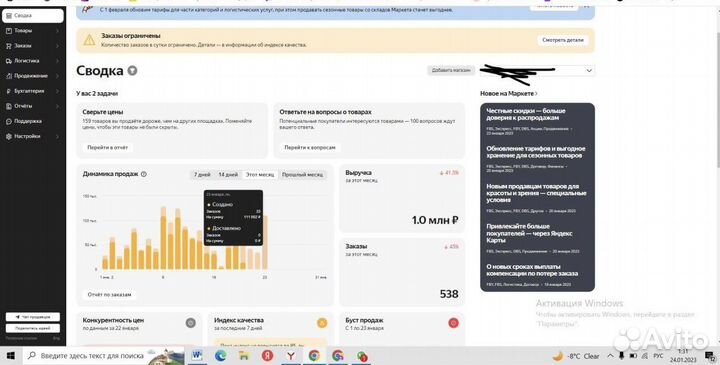The width and height of the screenshot is (720, 365).
Task: Open the red Yandex app in taskbar
Action: 267,355
